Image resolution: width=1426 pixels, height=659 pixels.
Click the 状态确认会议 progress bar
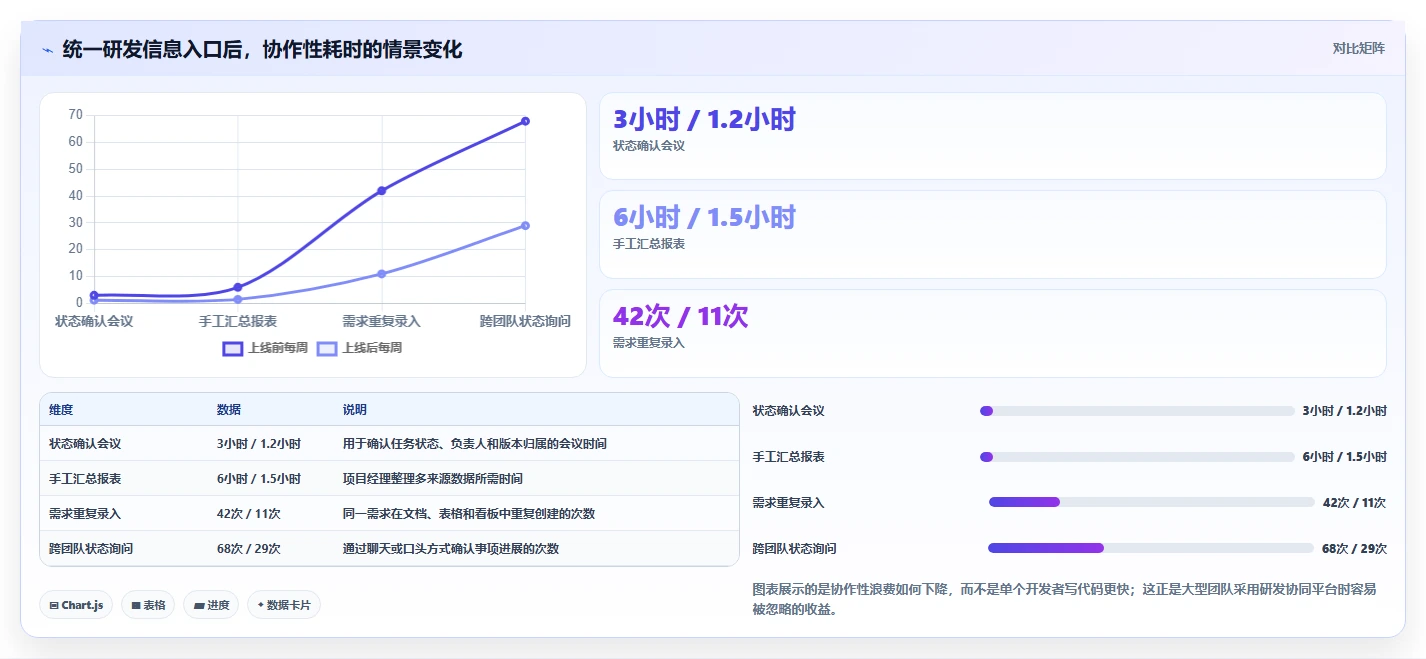(1137, 411)
